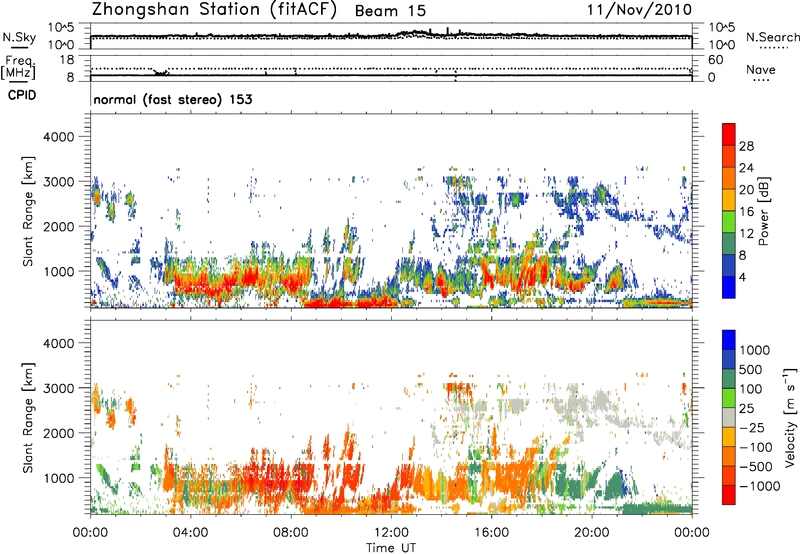Click the date '11/Nov/2010'

(639, 10)
